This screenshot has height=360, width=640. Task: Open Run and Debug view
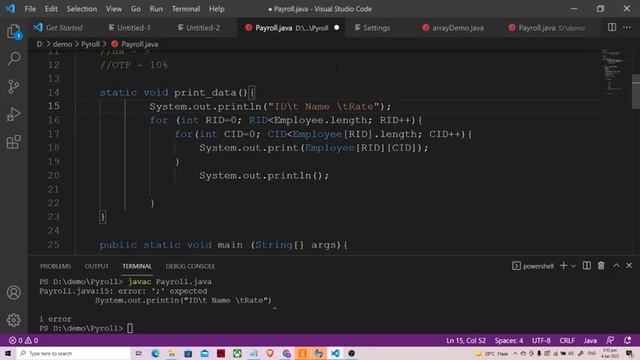(x=13, y=114)
